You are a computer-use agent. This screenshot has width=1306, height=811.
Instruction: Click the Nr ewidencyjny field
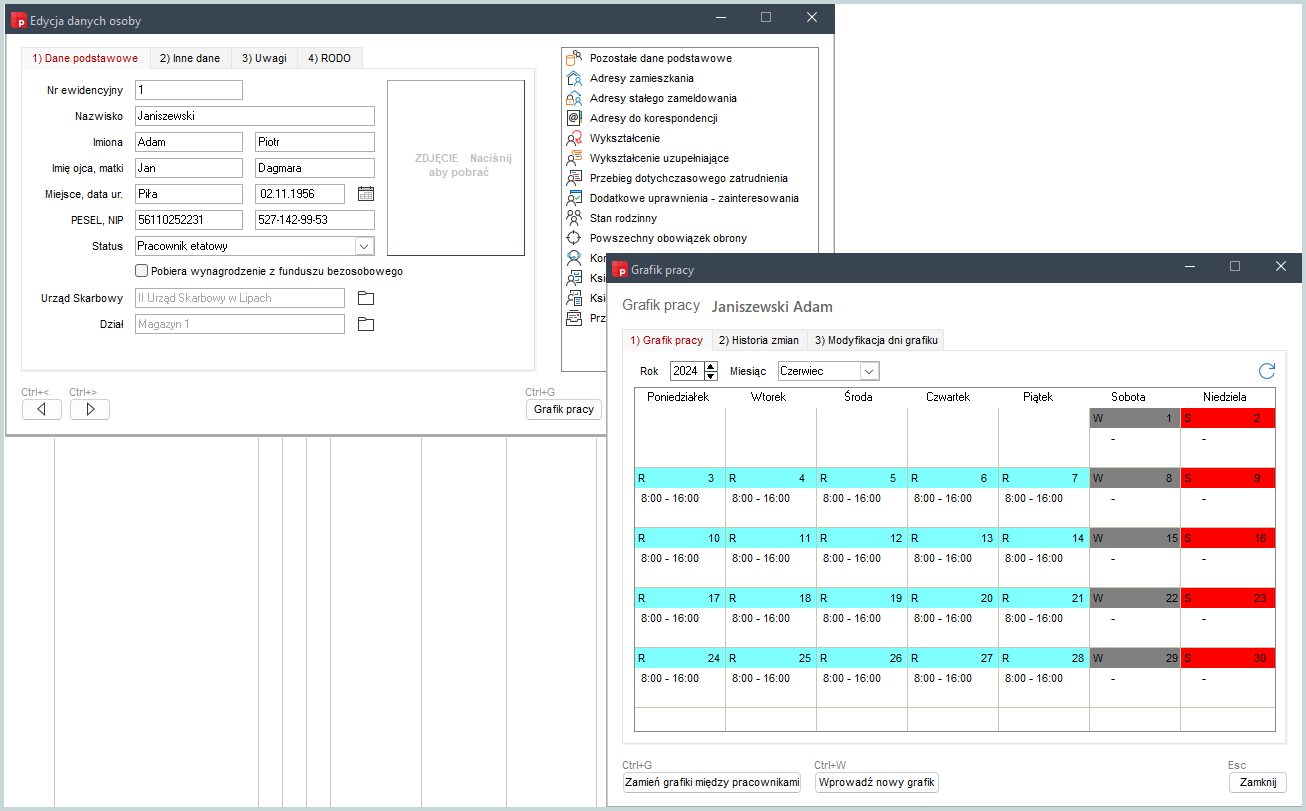click(189, 90)
